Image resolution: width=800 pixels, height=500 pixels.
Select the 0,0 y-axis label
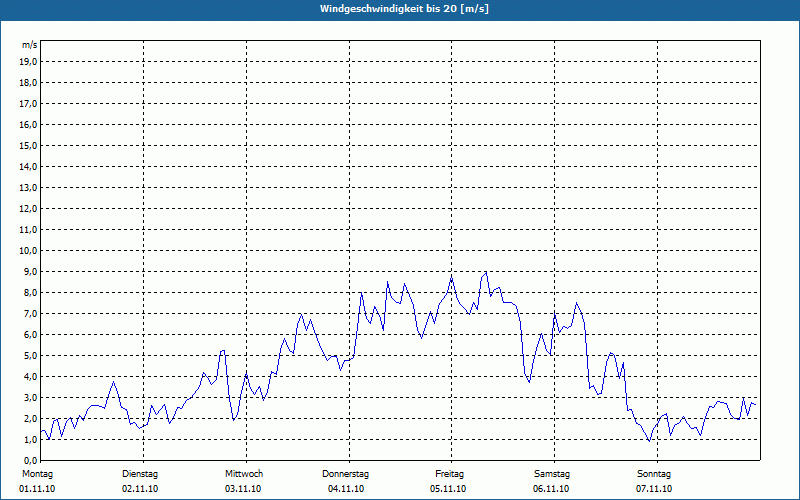[30, 460]
